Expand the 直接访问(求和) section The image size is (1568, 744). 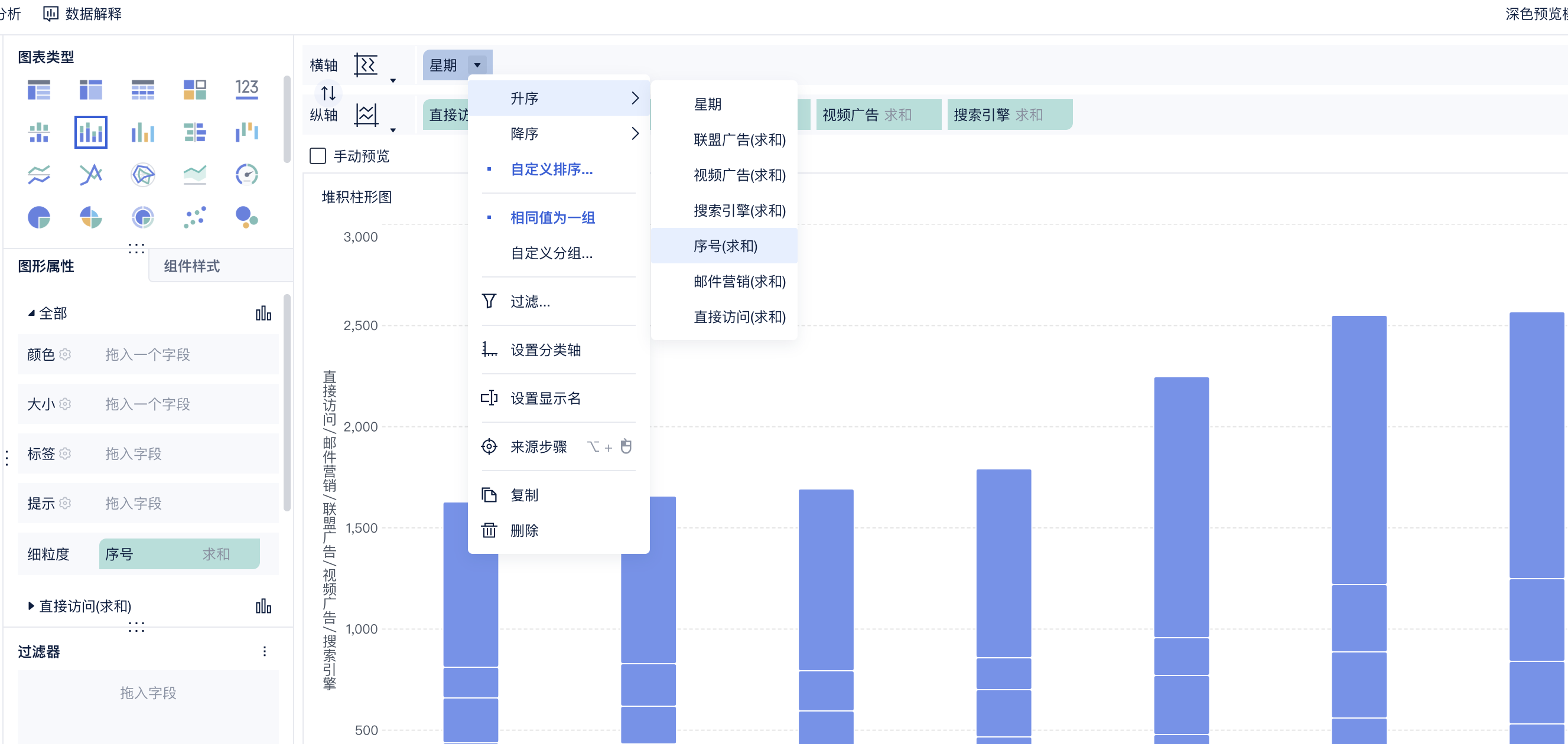[x=31, y=606]
